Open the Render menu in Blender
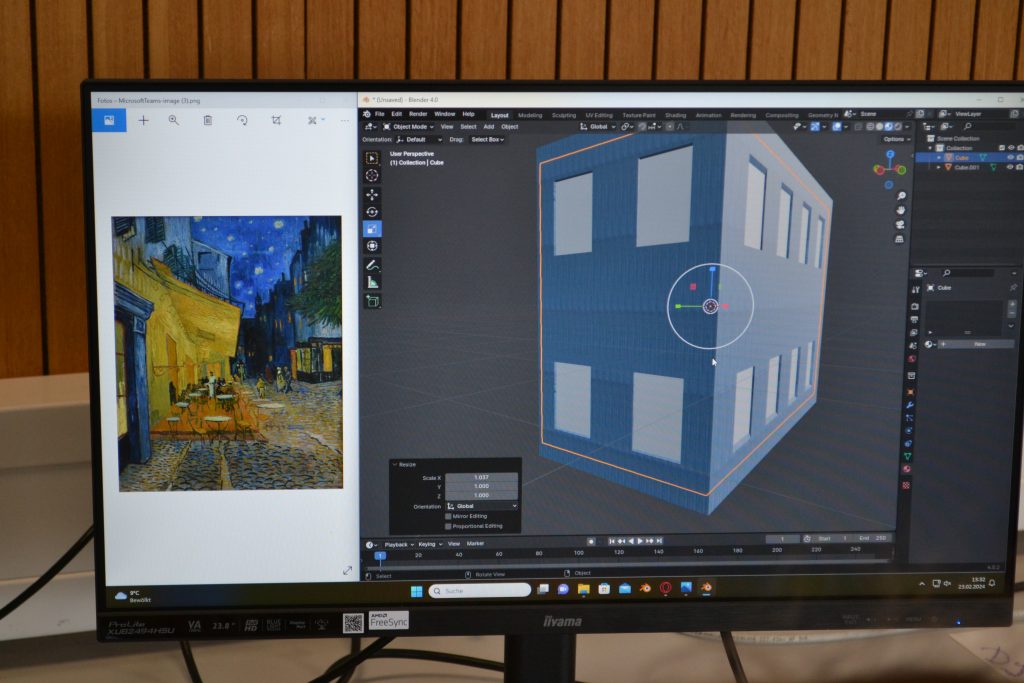1024x683 pixels. point(418,114)
